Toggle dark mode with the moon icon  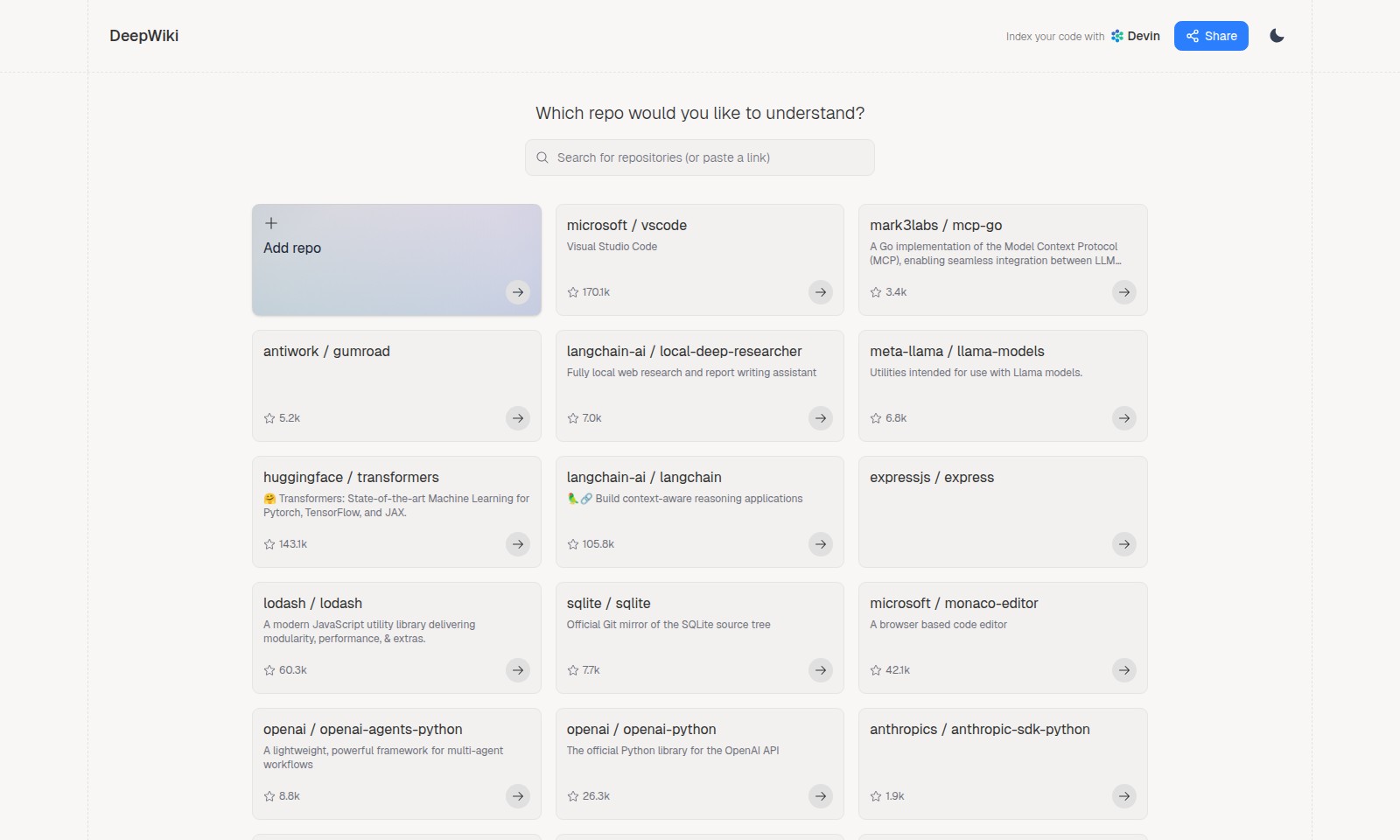[x=1277, y=36]
